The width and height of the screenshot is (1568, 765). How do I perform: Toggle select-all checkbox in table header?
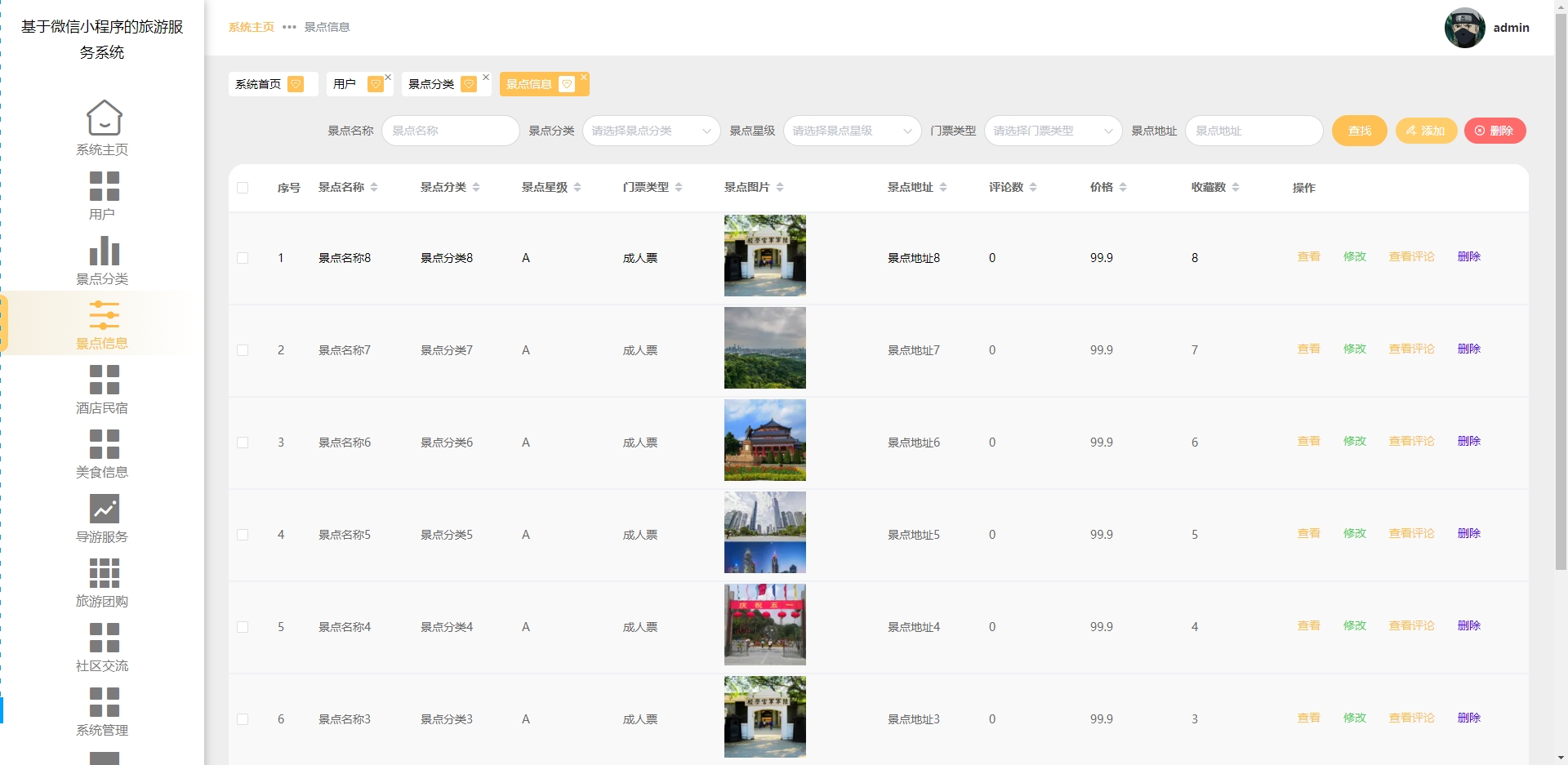coord(243,188)
